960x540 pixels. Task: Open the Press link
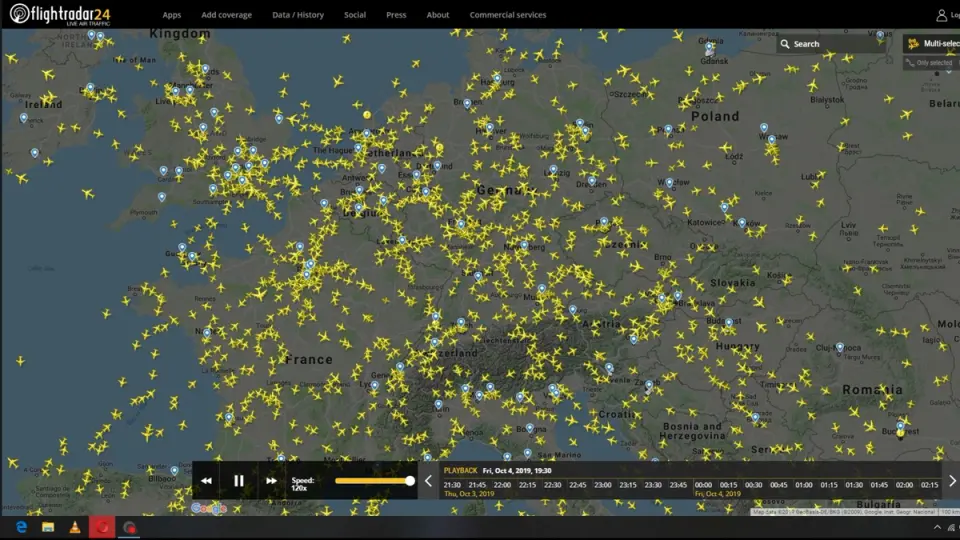click(396, 15)
